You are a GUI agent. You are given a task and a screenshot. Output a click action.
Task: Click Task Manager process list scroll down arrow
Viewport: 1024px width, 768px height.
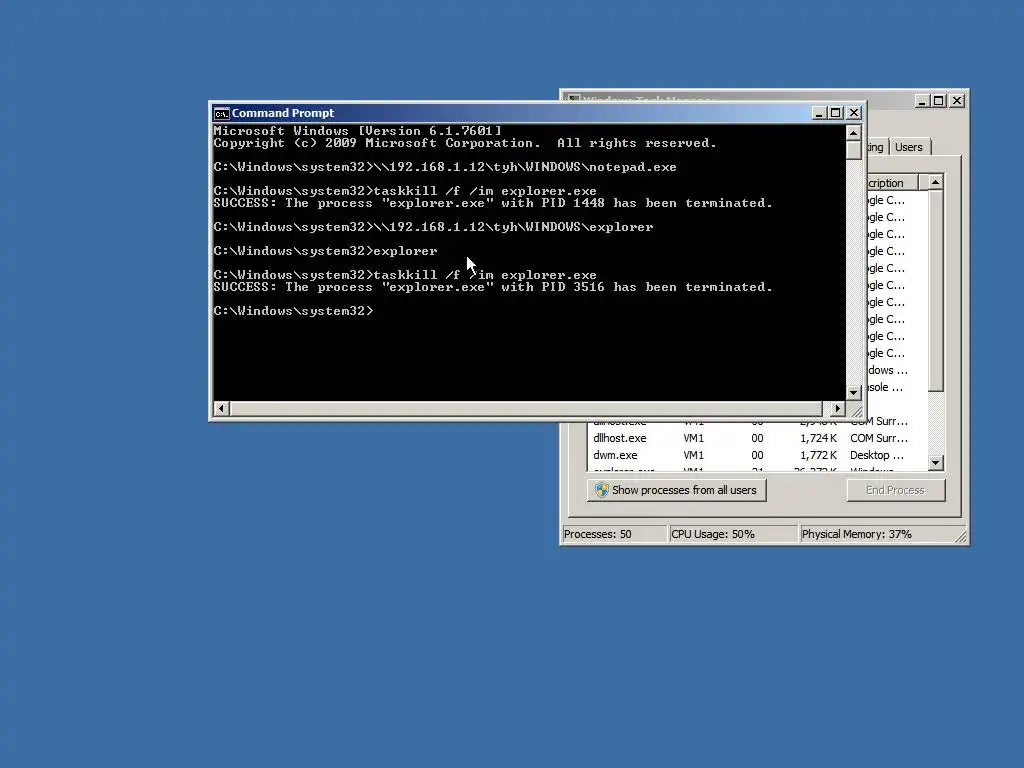click(x=936, y=463)
